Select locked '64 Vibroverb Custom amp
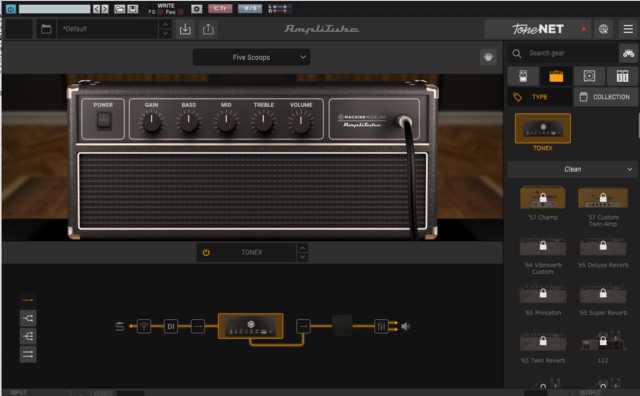This screenshot has width=640, height=396. coord(543,246)
